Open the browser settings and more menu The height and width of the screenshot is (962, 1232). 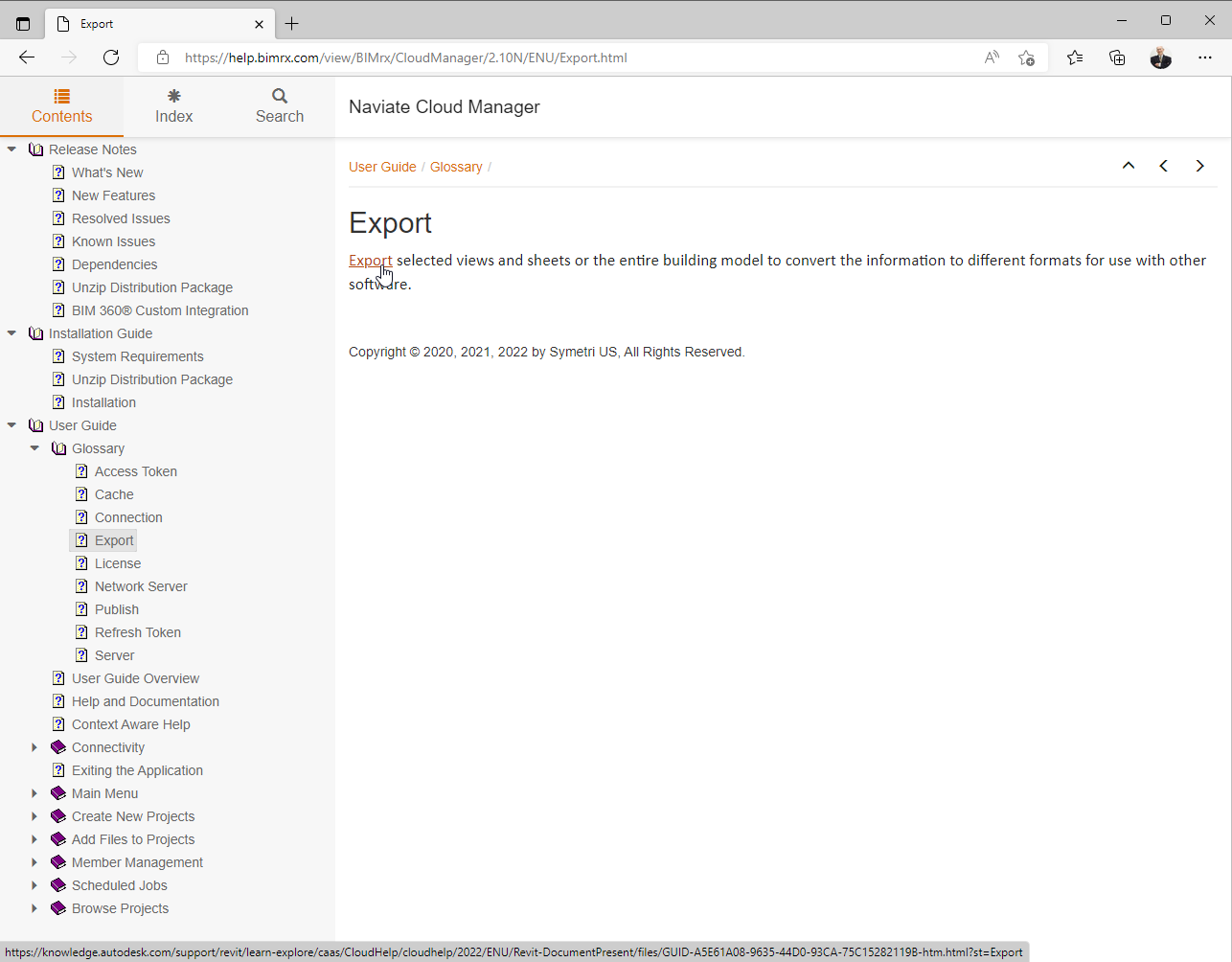[x=1205, y=57]
